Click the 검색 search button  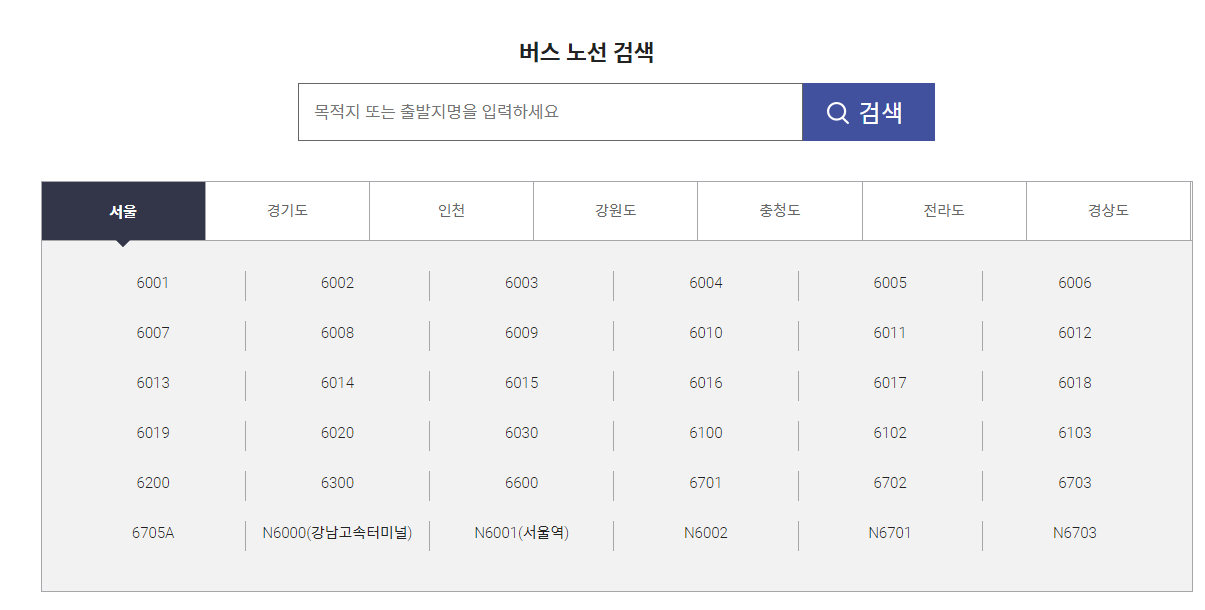point(868,112)
